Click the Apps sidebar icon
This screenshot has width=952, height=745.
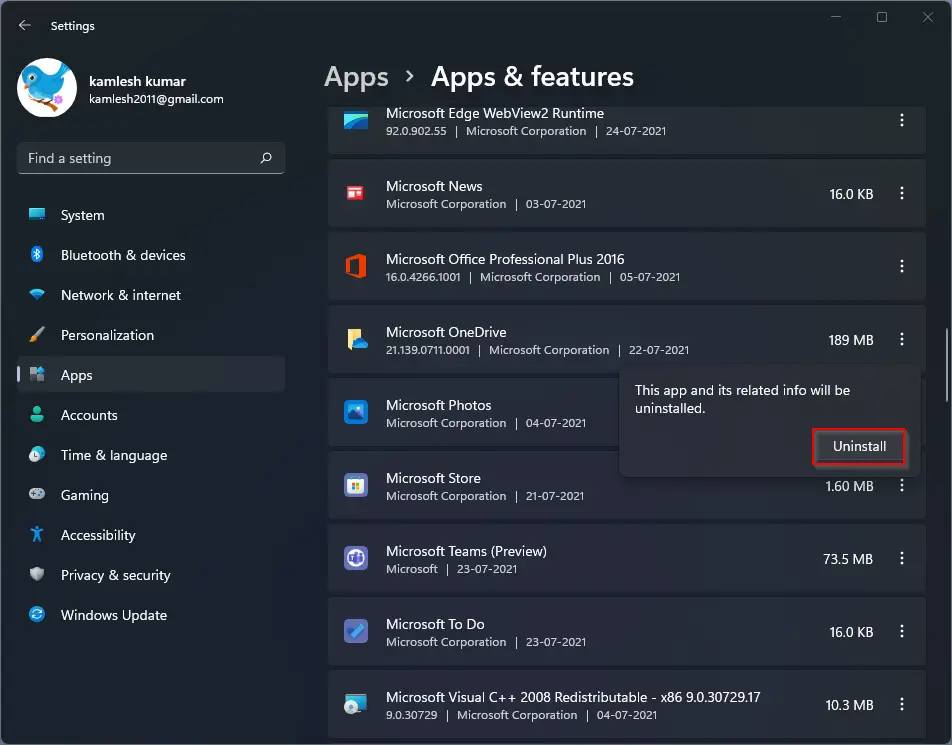(37, 374)
